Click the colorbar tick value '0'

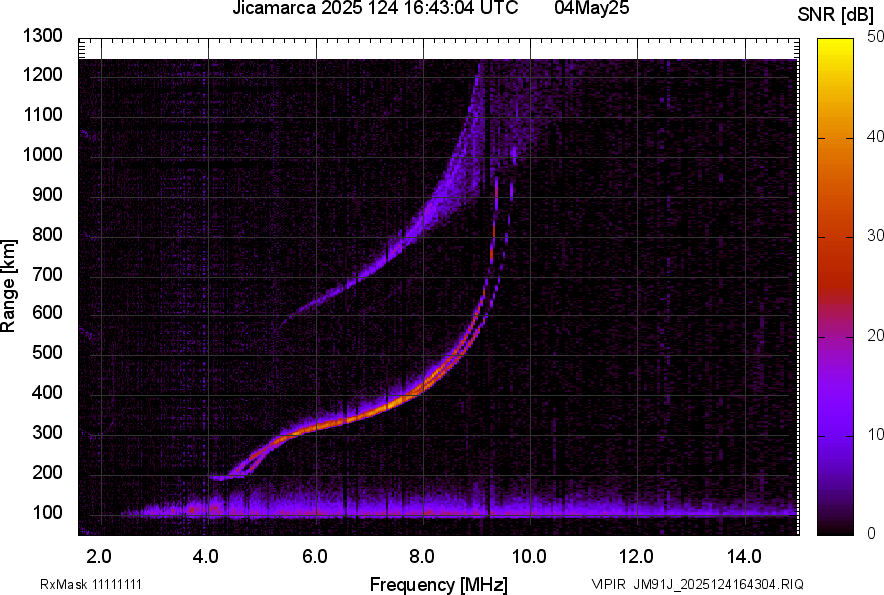(x=872, y=533)
